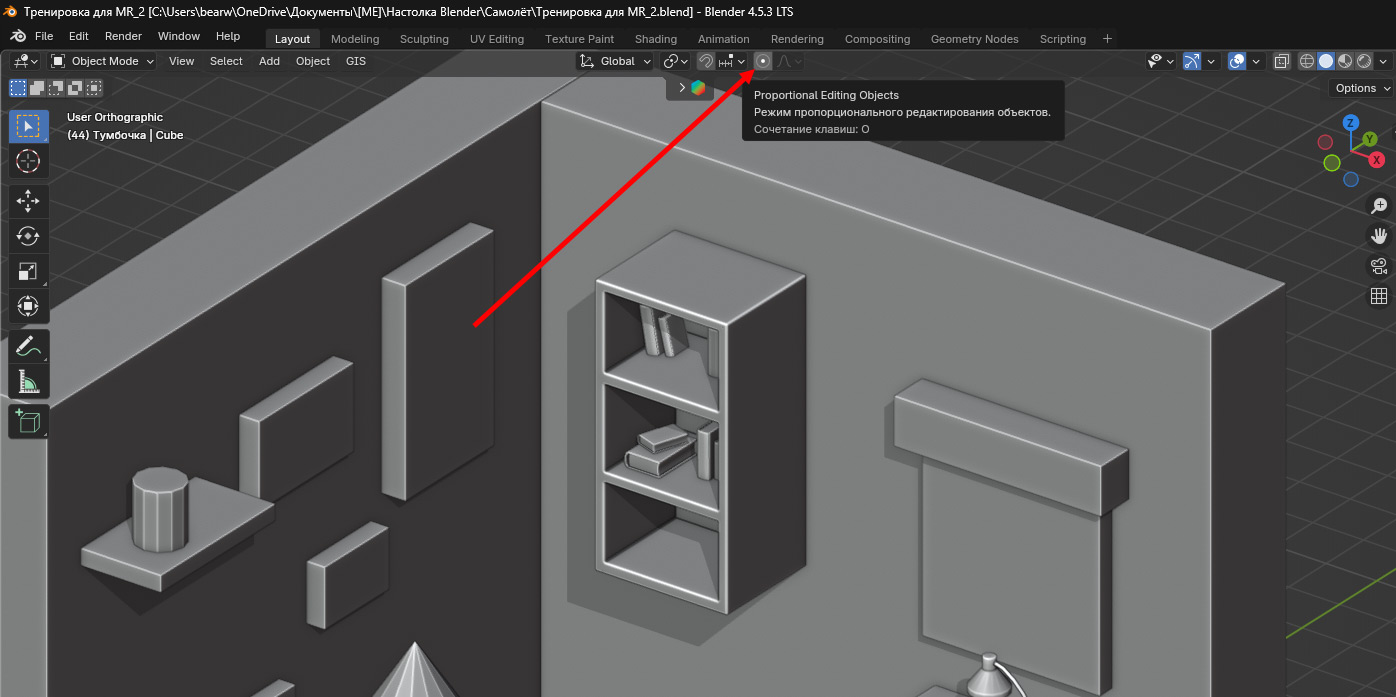Click the red X axis gizmo ball
Viewport: 1396px width, 697px height.
[x=1376, y=160]
